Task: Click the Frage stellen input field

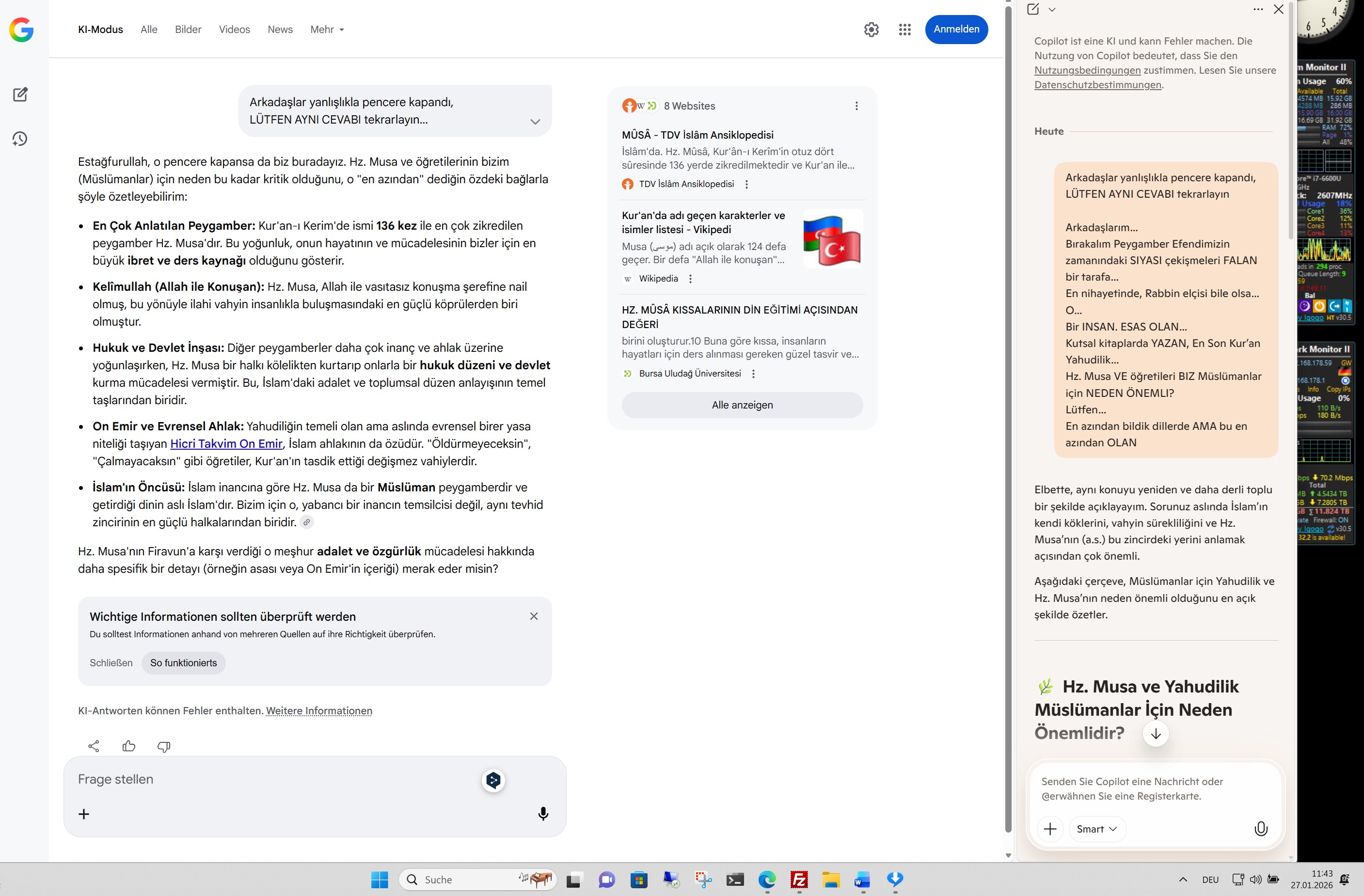Action: 275,779
